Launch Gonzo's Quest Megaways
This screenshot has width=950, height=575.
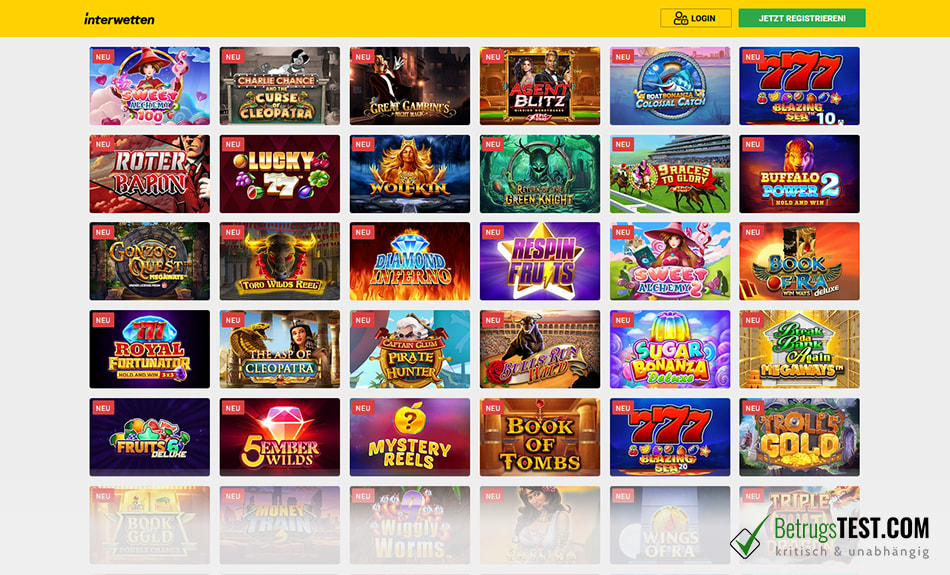coord(150,261)
